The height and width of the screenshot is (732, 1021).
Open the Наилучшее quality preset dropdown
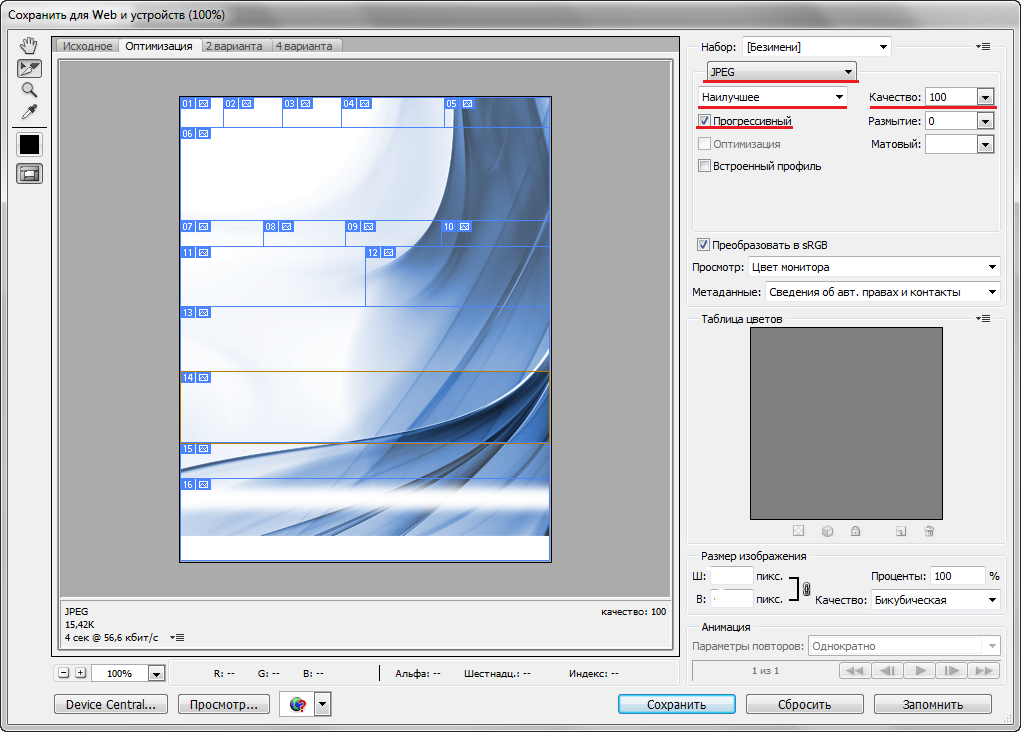[773, 97]
